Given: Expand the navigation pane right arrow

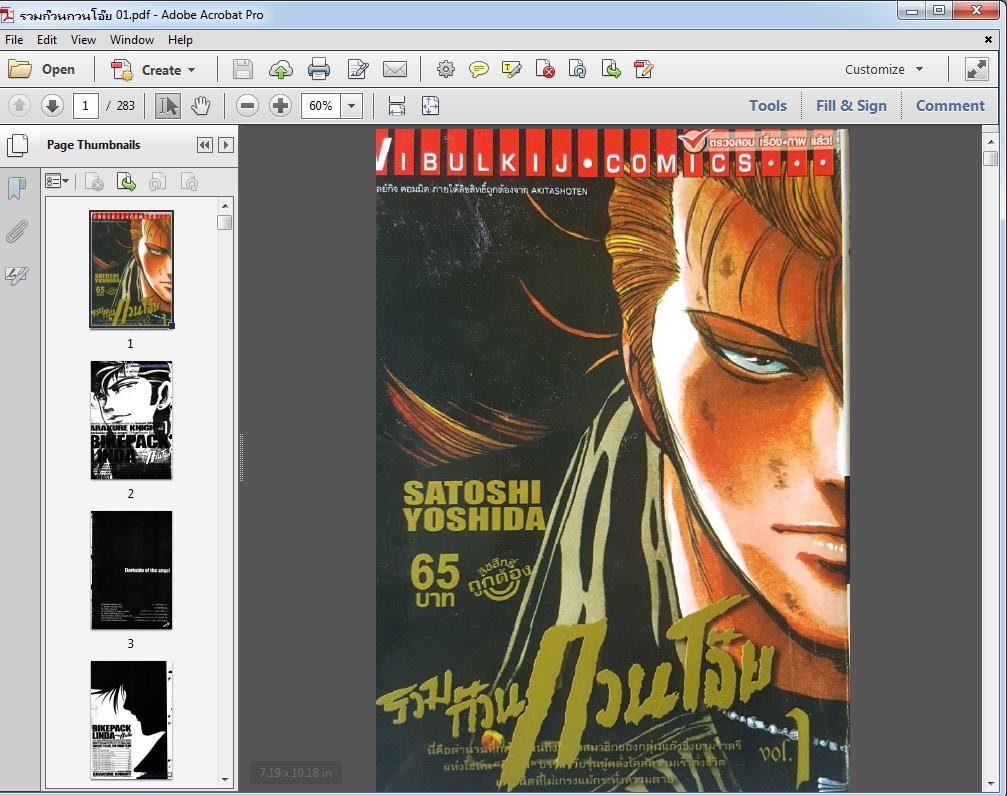Looking at the screenshot, I should pyautogui.click(x=225, y=145).
